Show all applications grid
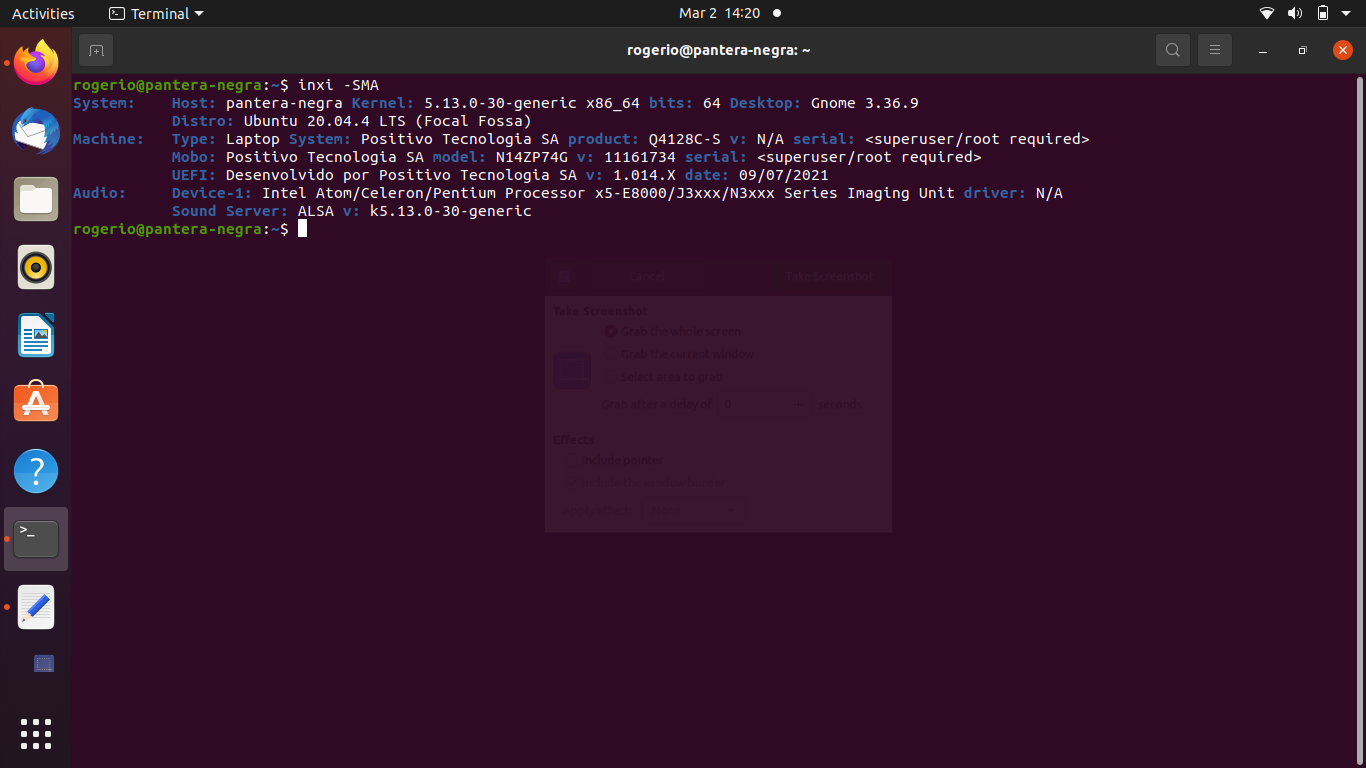The image size is (1366, 768). point(36,733)
